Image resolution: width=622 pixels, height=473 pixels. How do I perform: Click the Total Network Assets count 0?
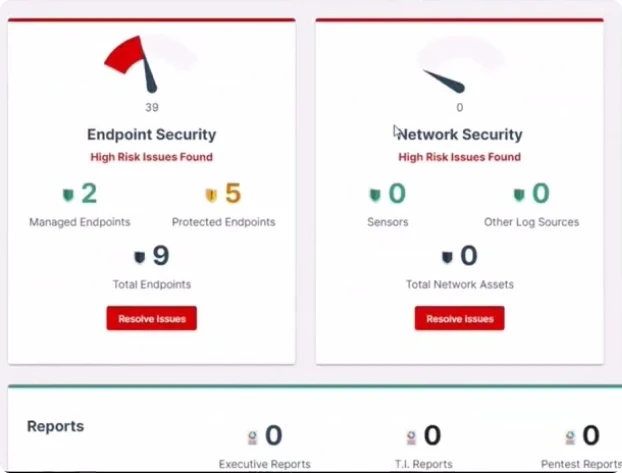point(469,256)
